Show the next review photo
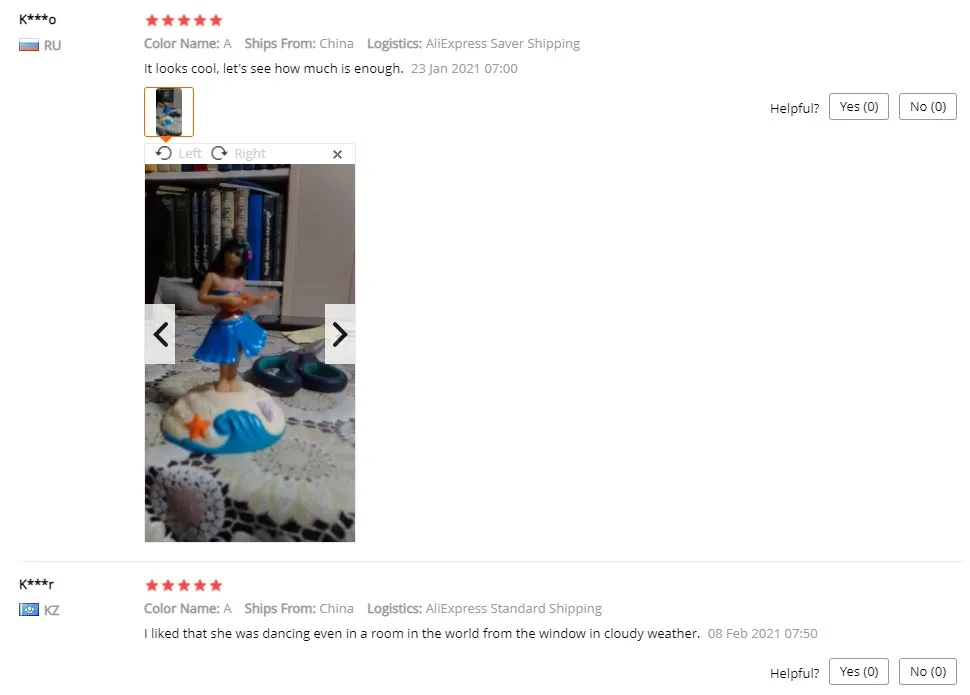The height and width of the screenshot is (695, 970). [340, 334]
